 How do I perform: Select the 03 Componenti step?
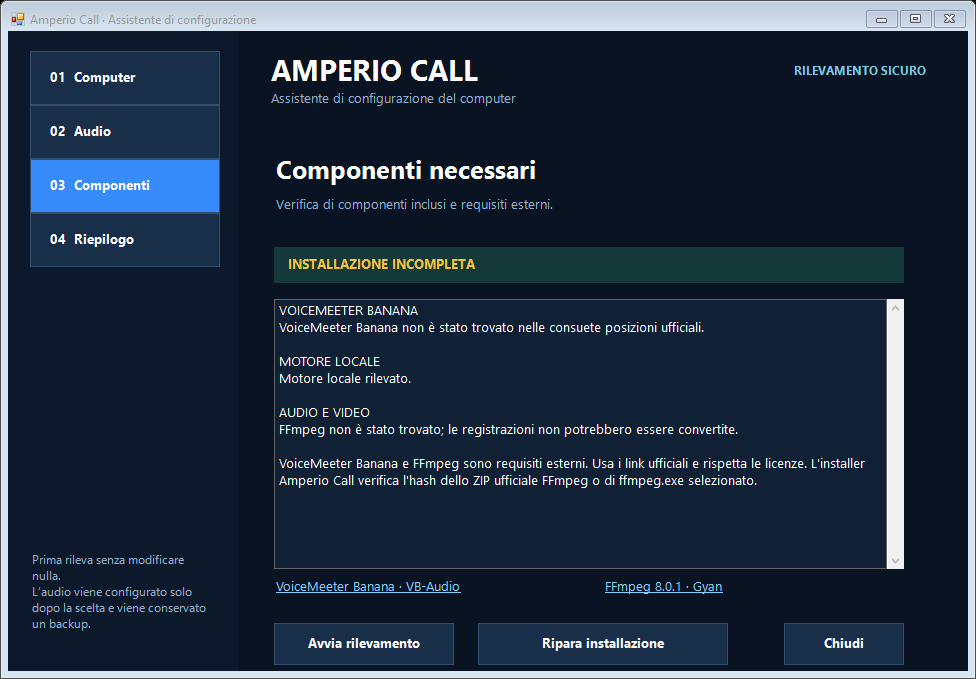tap(125, 186)
